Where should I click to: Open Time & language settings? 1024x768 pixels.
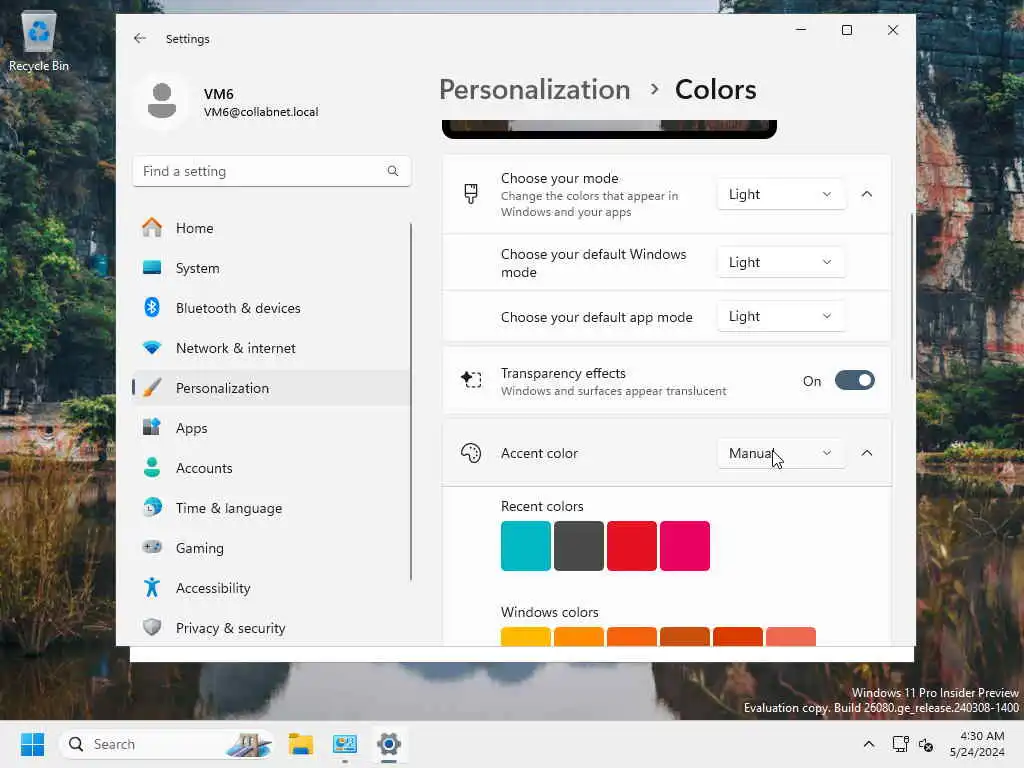point(271,508)
